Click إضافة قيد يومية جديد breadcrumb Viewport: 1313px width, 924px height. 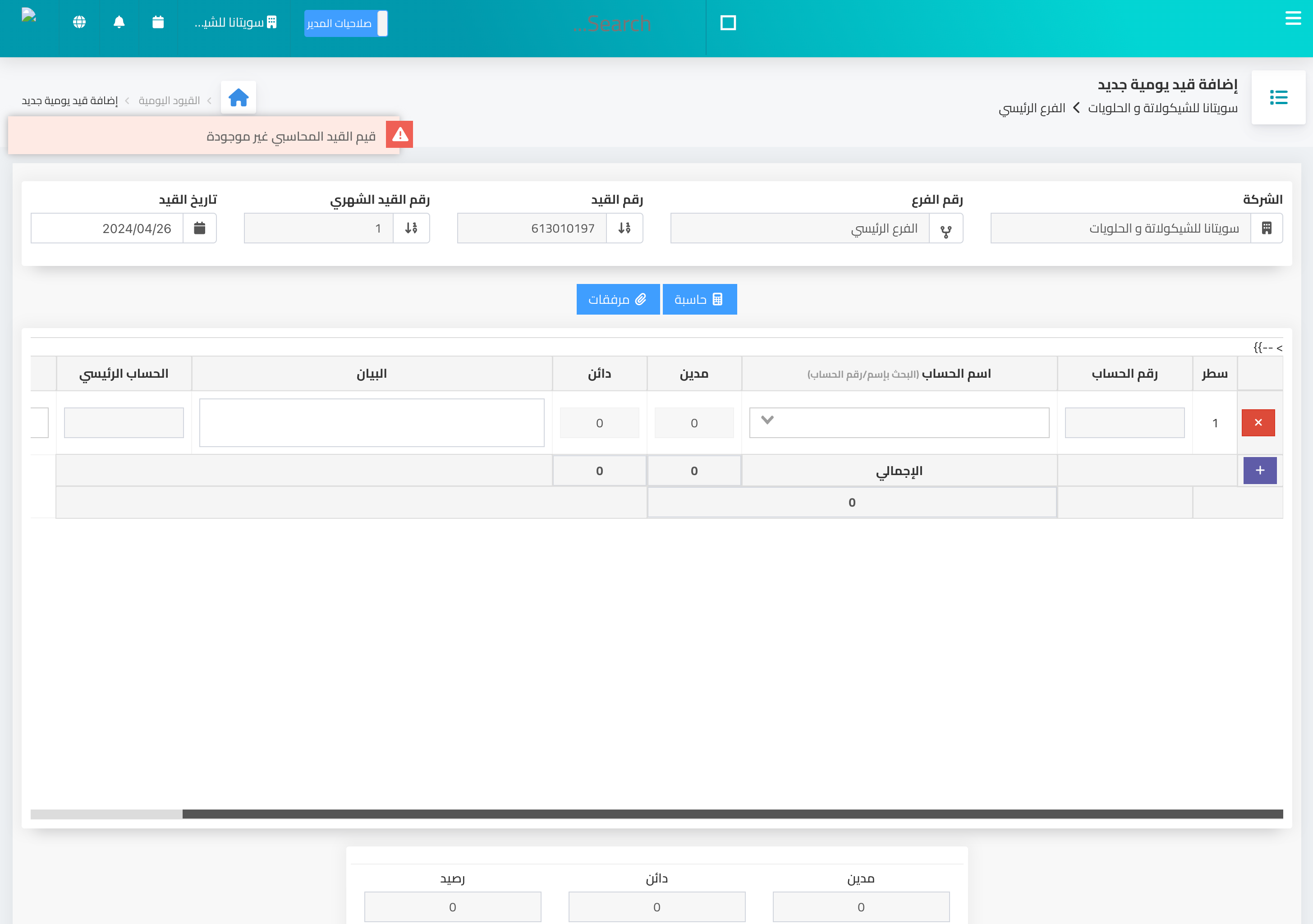click(70, 101)
